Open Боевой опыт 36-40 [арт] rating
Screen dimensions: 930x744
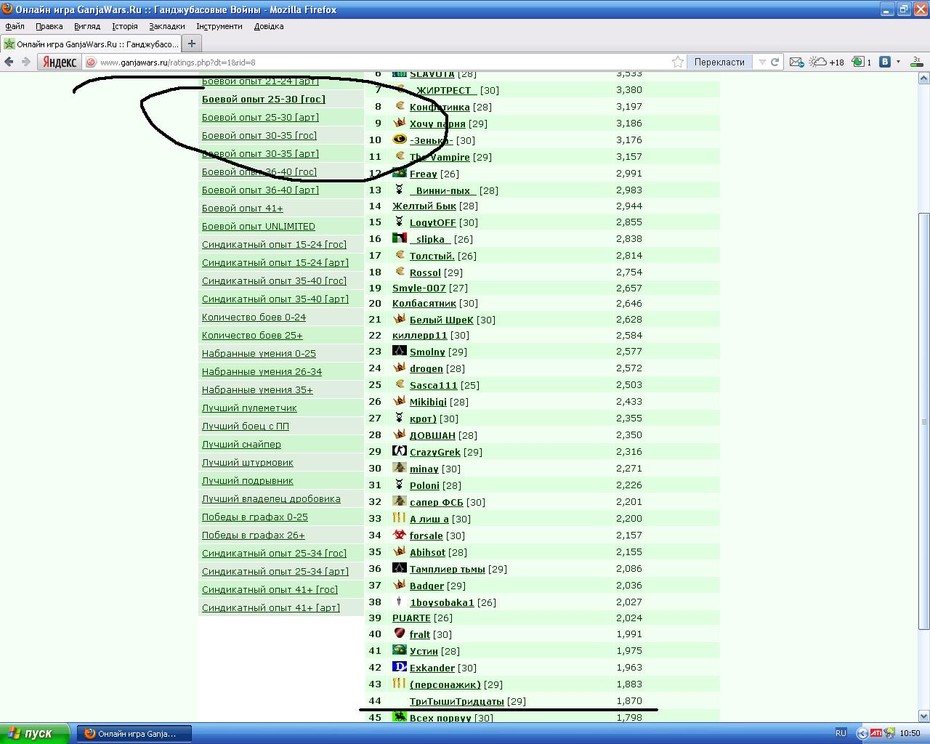[260, 190]
